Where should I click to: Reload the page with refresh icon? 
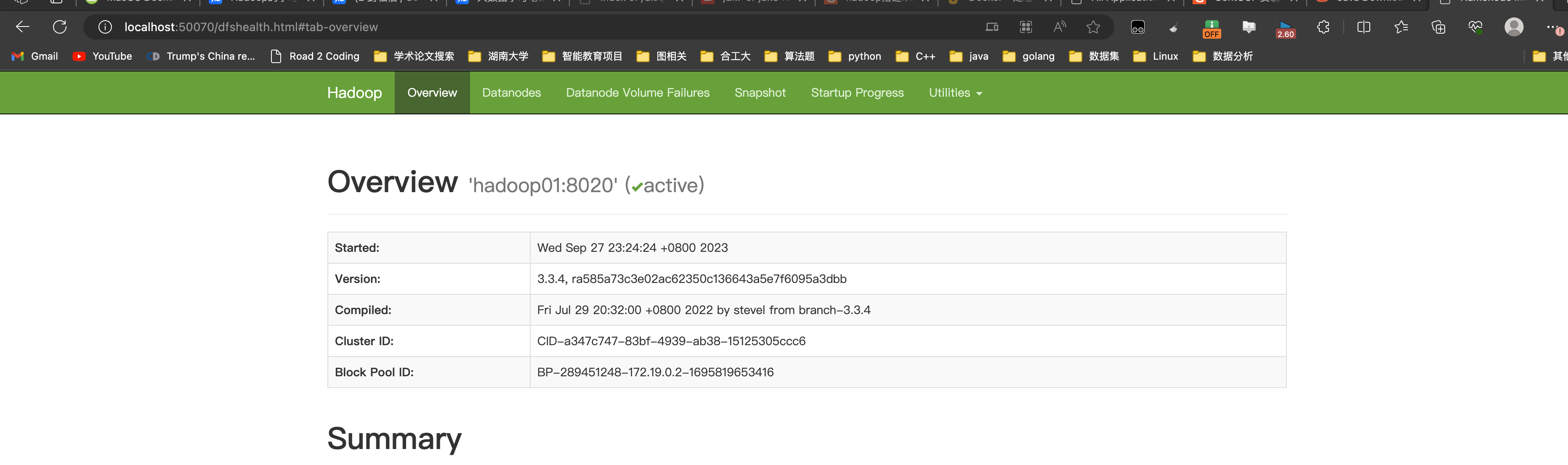click(x=60, y=27)
